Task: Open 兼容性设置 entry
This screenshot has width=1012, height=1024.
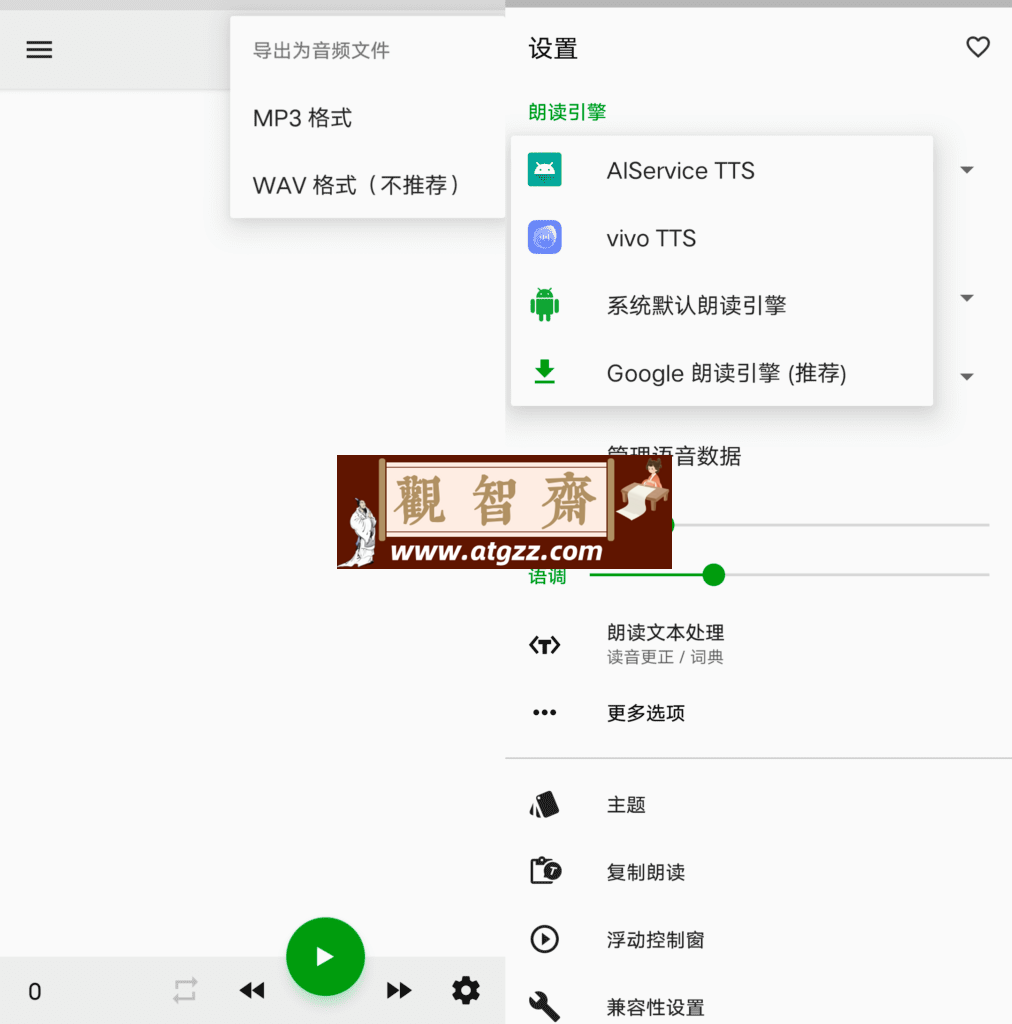Action: 759,1006
